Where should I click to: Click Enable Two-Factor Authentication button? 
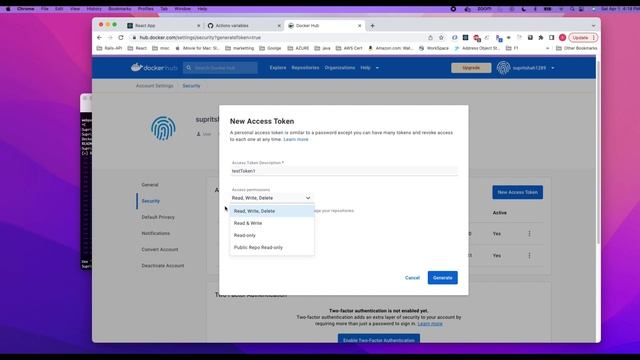(379, 339)
